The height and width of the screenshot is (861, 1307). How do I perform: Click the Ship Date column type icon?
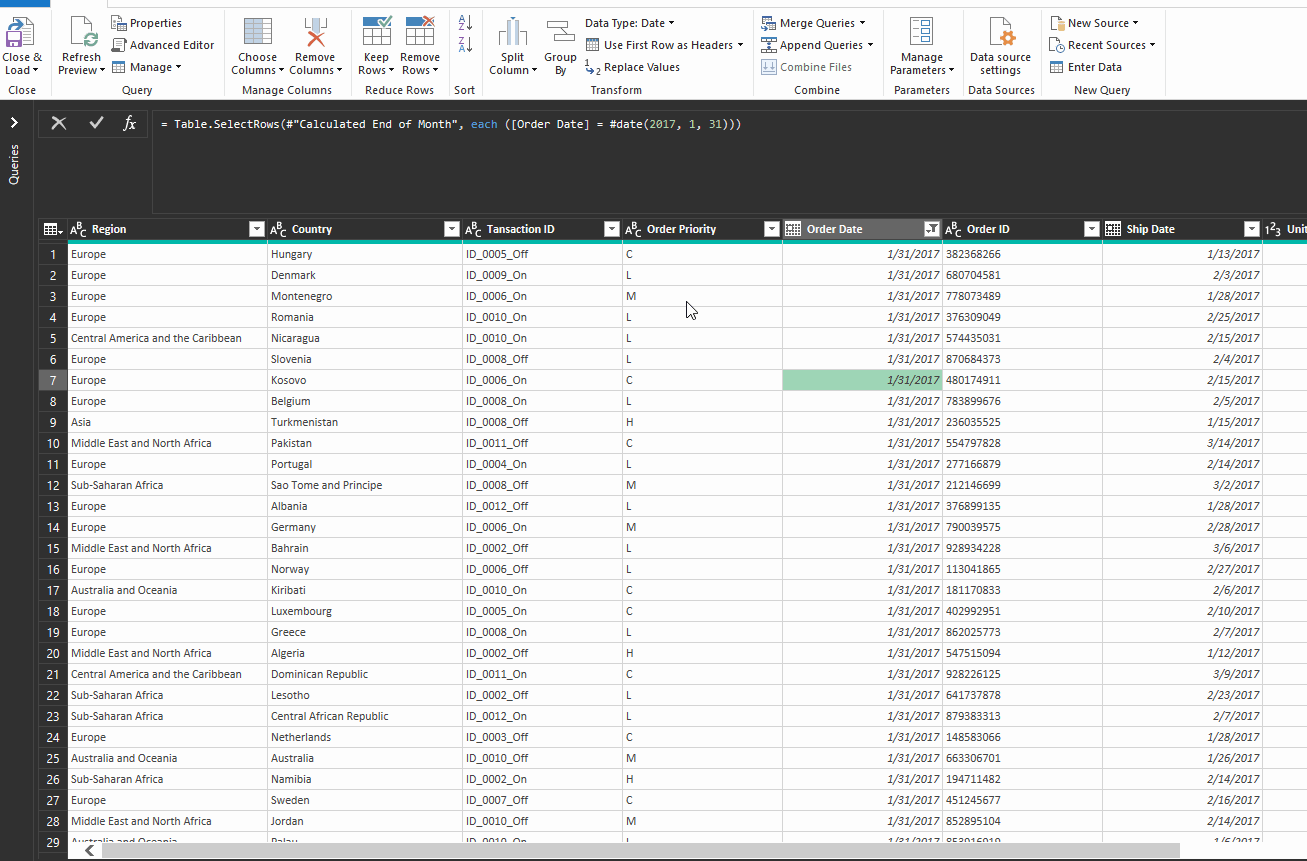tap(1114, 229)
